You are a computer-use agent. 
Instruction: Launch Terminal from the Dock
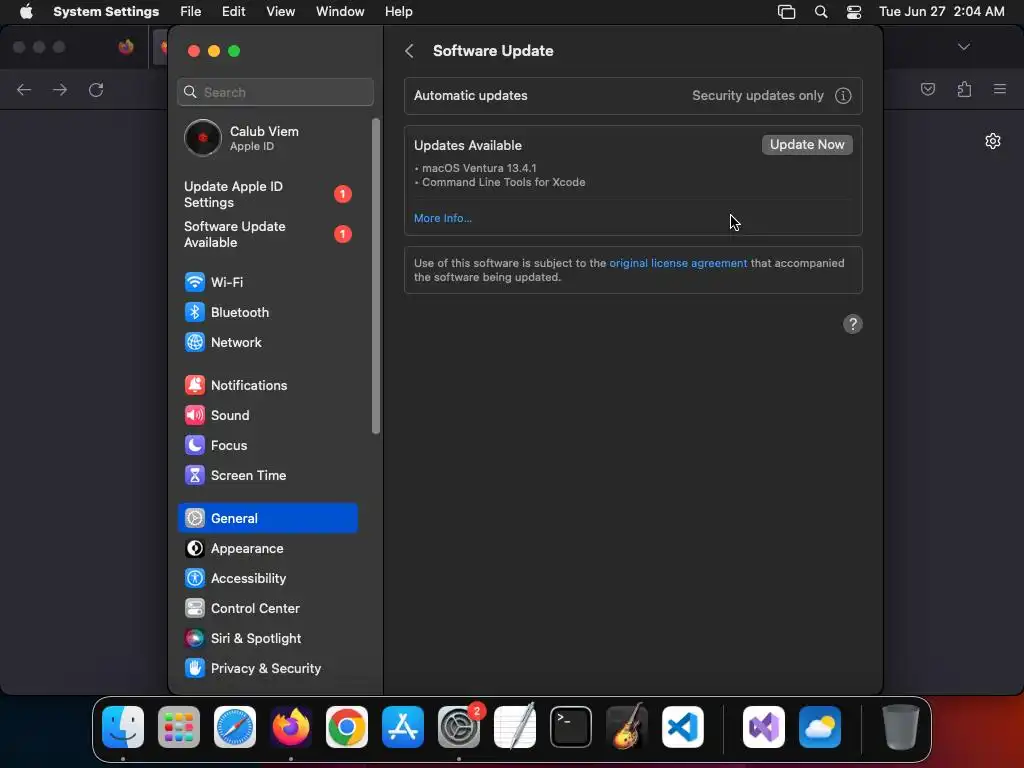(571, 727)
